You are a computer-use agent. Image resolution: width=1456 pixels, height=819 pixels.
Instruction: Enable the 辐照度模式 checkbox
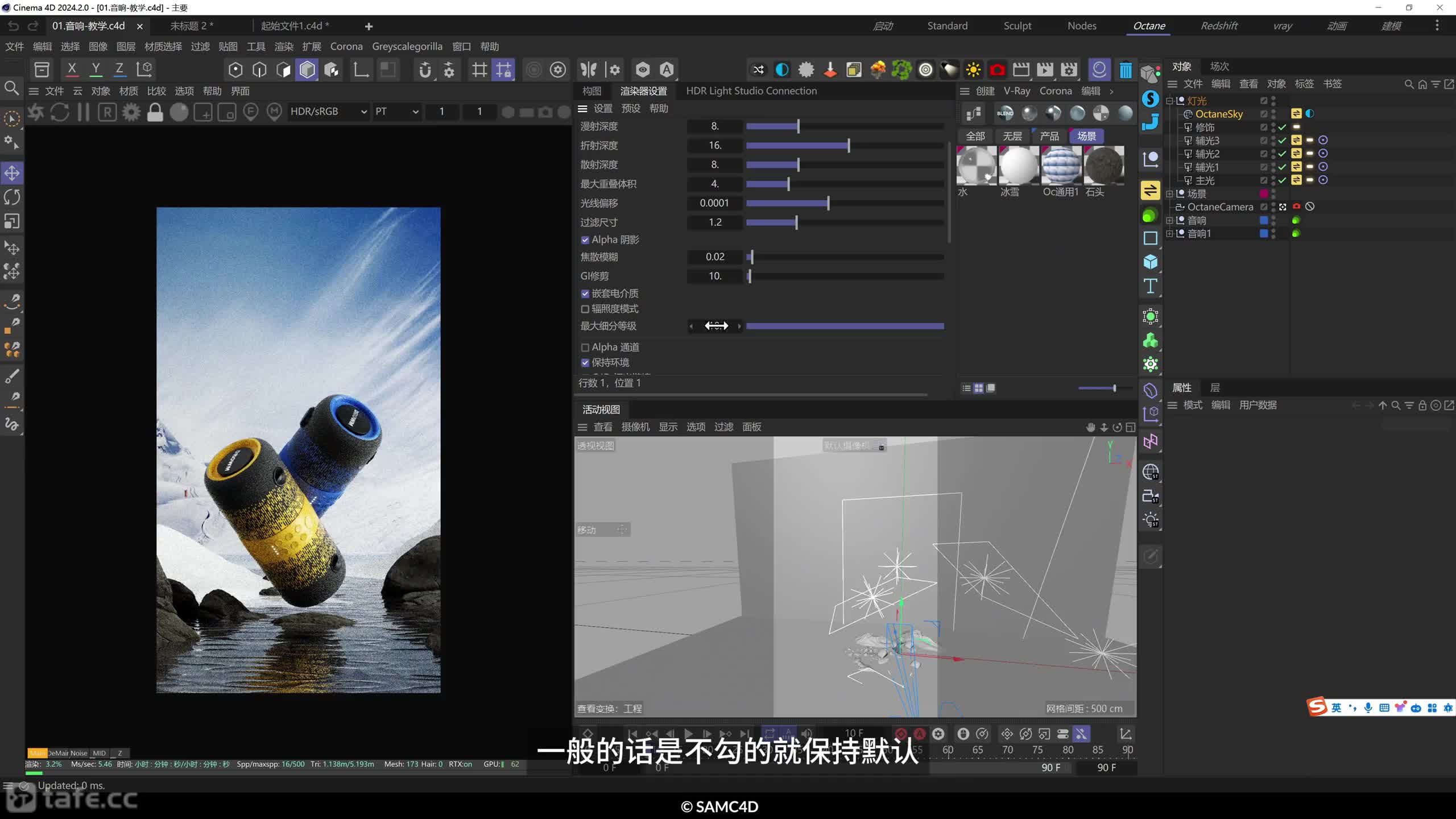(x=585, y=309)
